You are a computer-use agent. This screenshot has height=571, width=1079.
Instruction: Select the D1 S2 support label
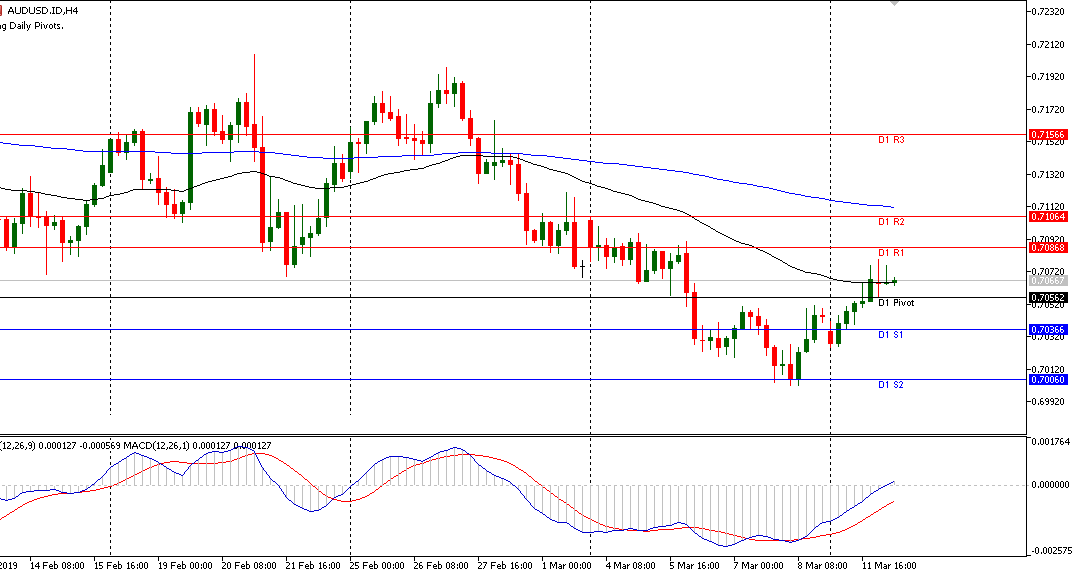[x=891, y=385]
